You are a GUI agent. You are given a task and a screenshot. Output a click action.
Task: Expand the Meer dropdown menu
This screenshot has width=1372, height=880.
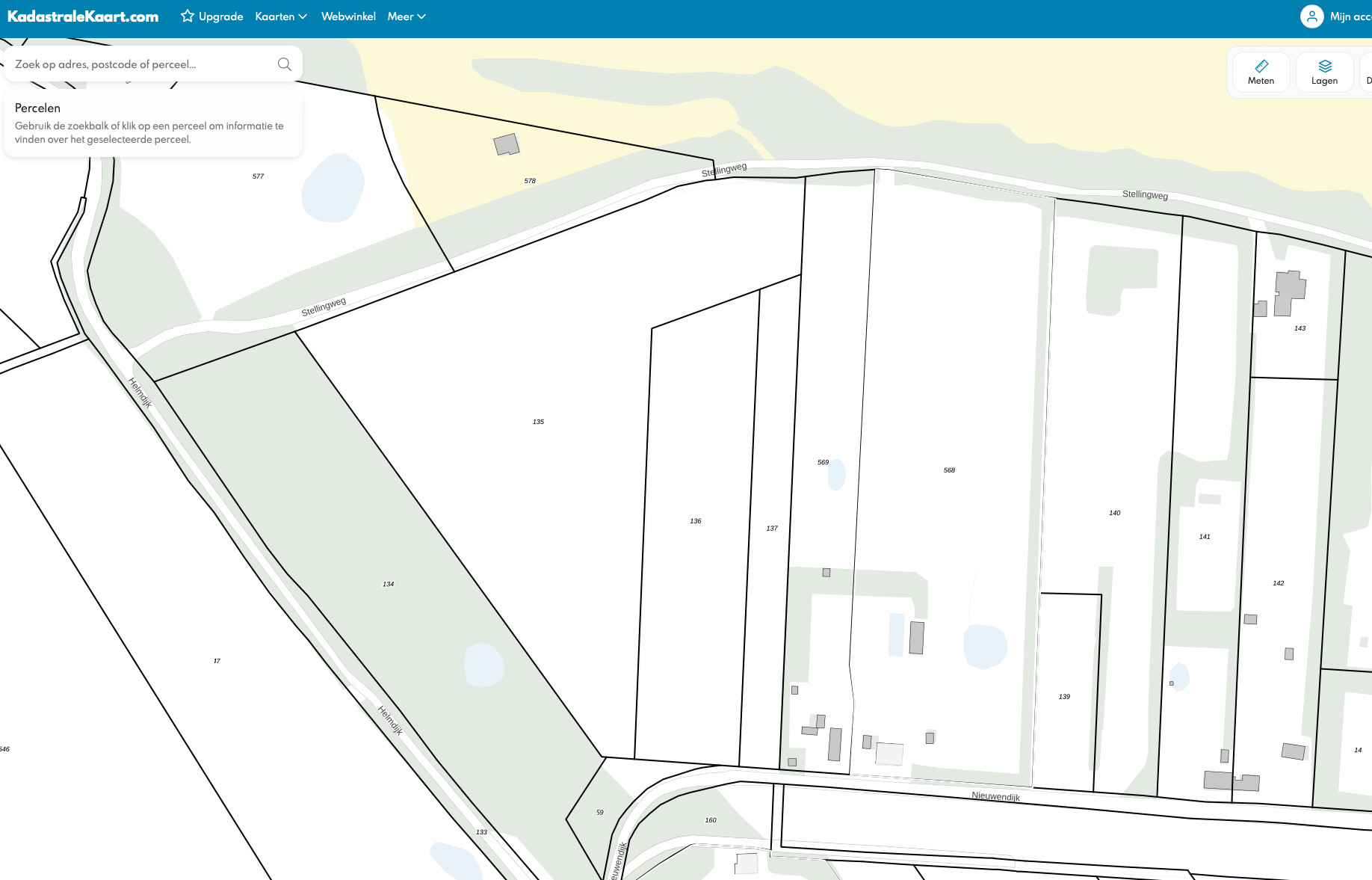click(x=407, y=16)
